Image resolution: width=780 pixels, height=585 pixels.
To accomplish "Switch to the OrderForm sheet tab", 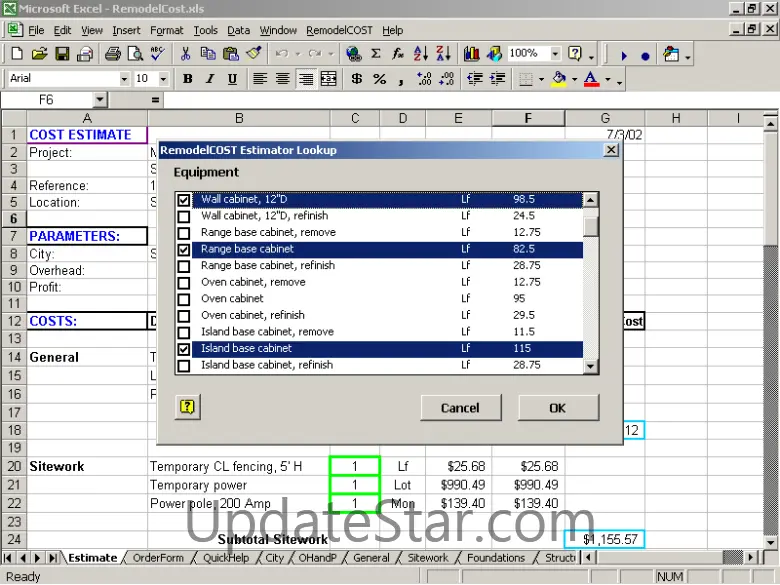I will 158,558.
